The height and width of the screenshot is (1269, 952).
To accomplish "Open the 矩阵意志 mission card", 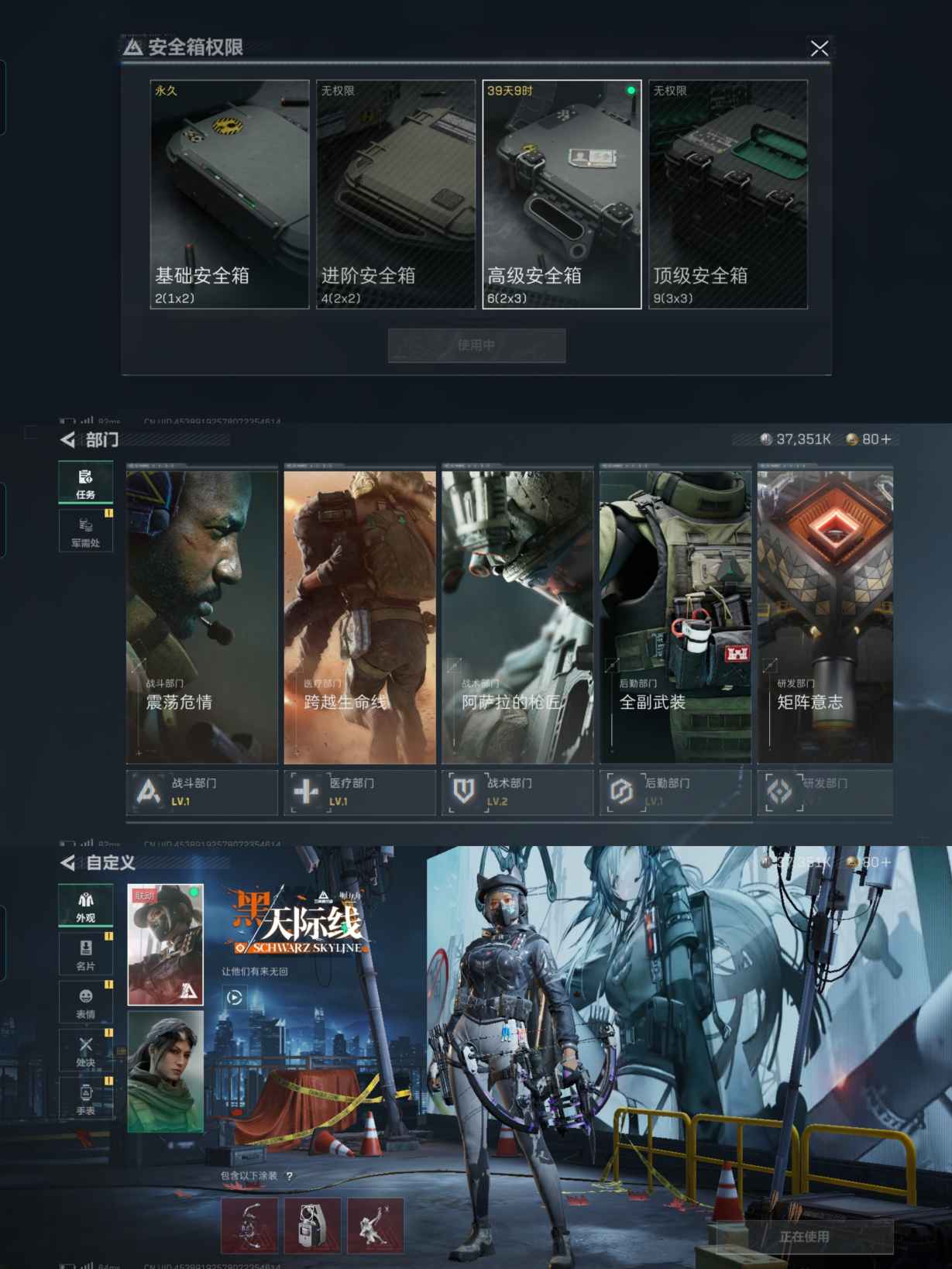I will click(825, 617).
